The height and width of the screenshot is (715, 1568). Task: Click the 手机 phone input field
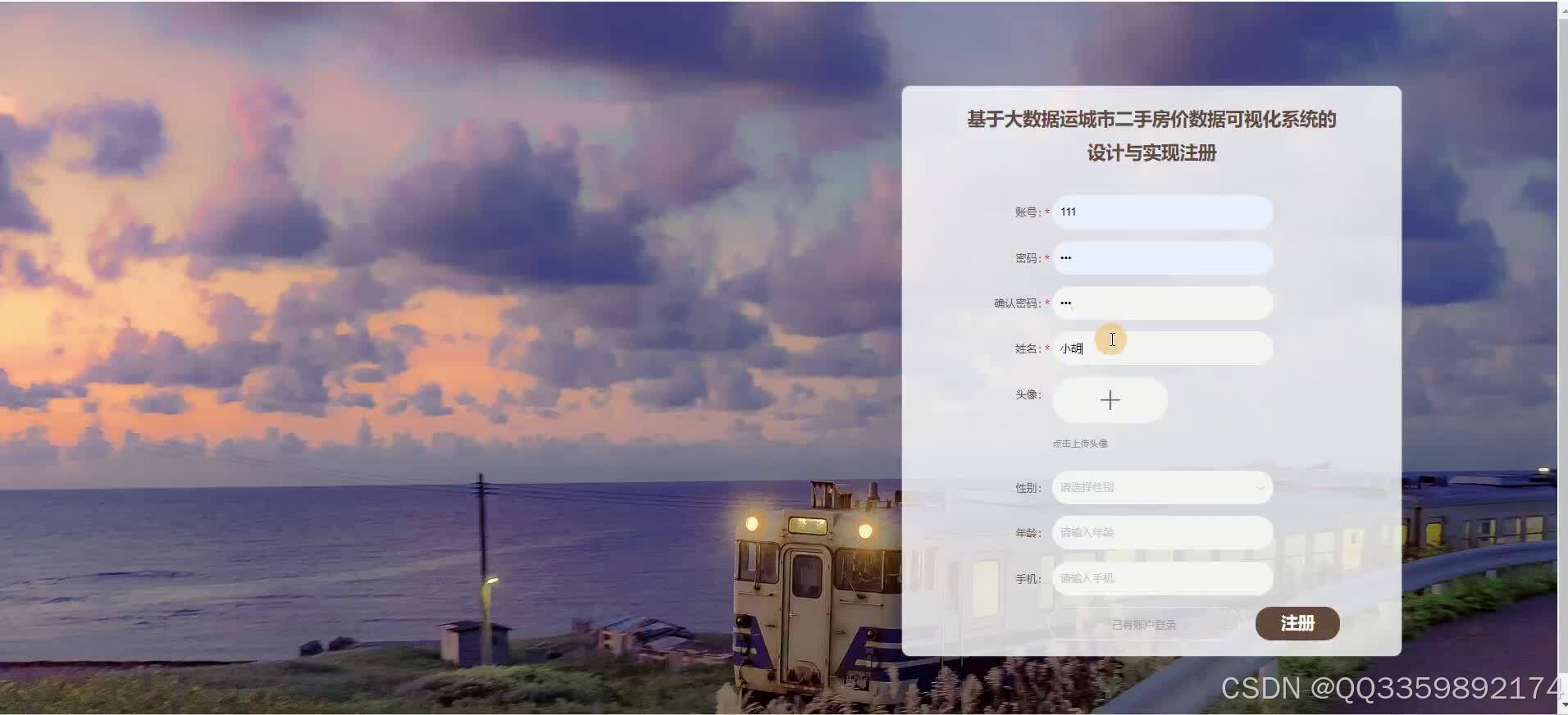tap(1162, 578)
